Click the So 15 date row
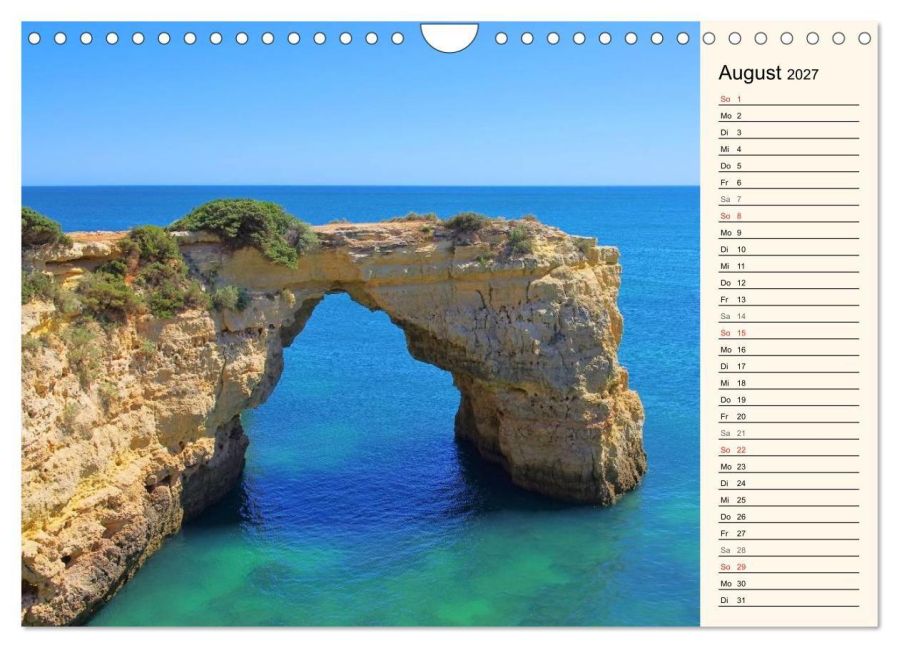The width and height of the screenshot is (899, 648). pos(788,333)
